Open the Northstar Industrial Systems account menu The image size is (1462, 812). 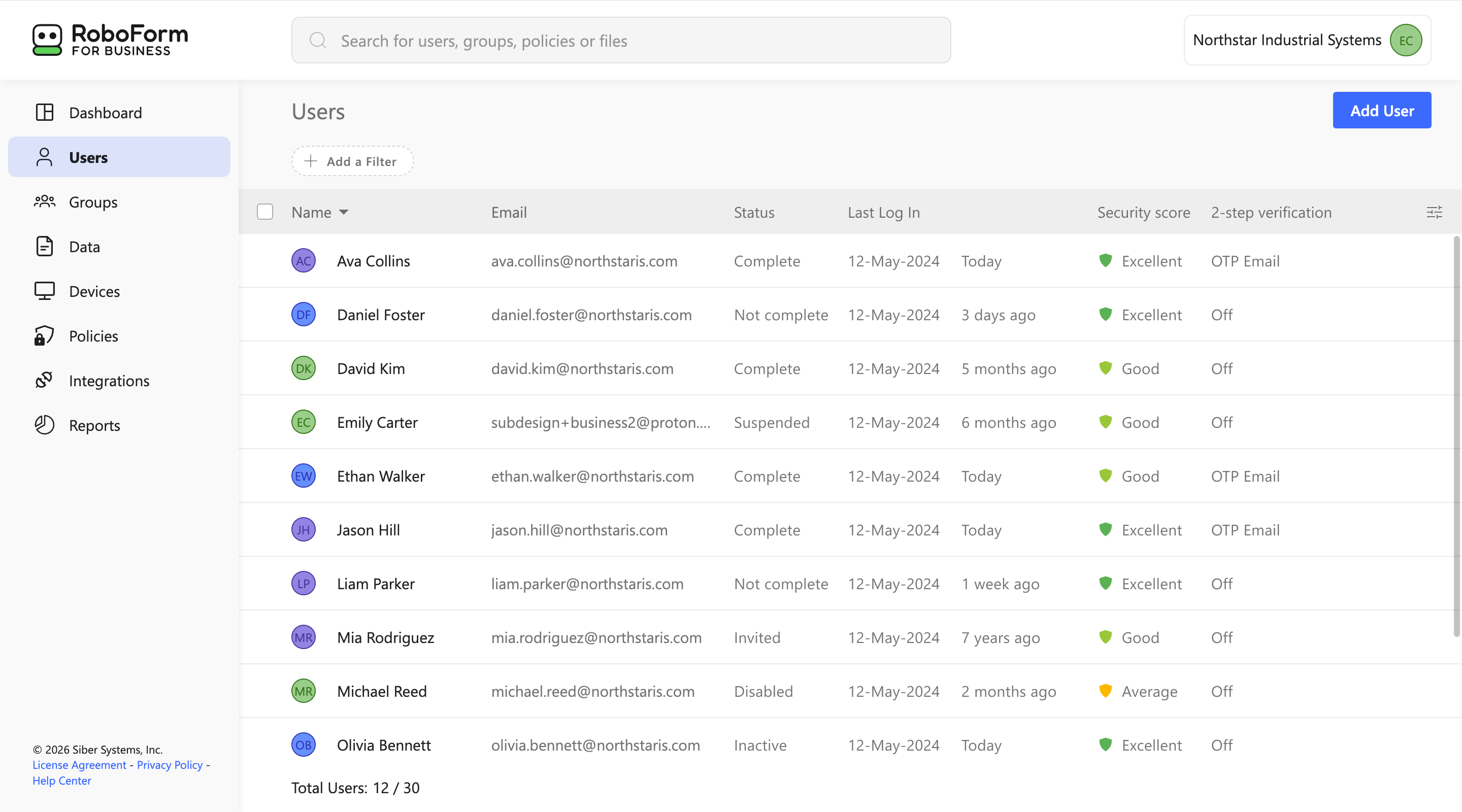1307,40
